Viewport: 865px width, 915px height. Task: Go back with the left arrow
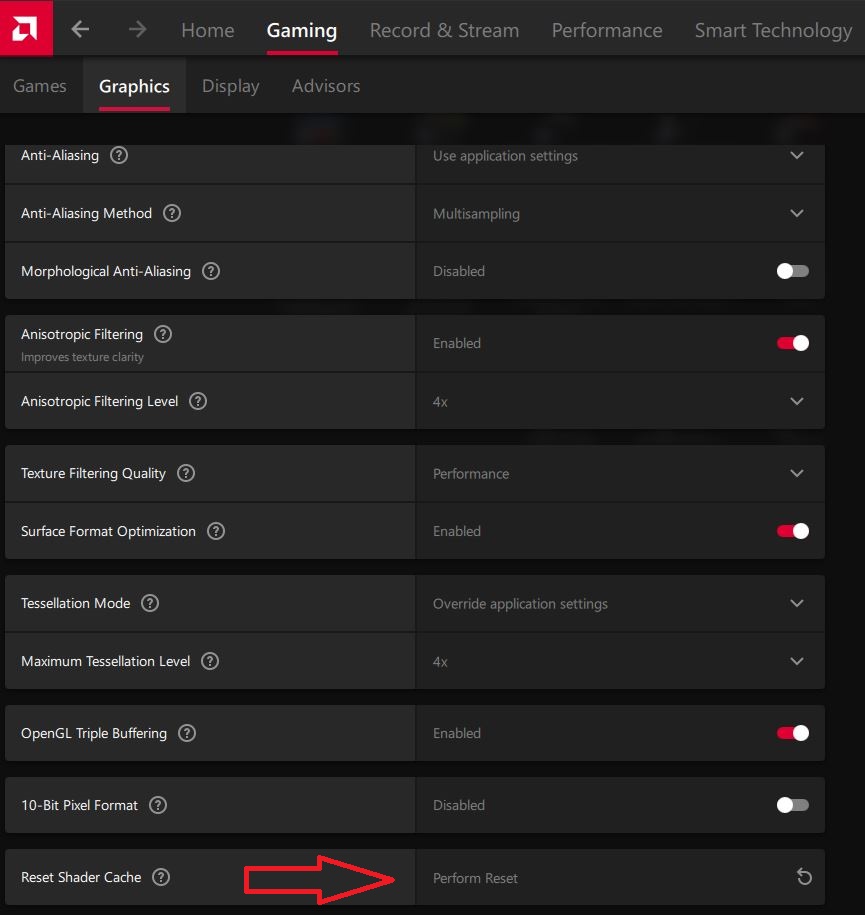[80, 29]
